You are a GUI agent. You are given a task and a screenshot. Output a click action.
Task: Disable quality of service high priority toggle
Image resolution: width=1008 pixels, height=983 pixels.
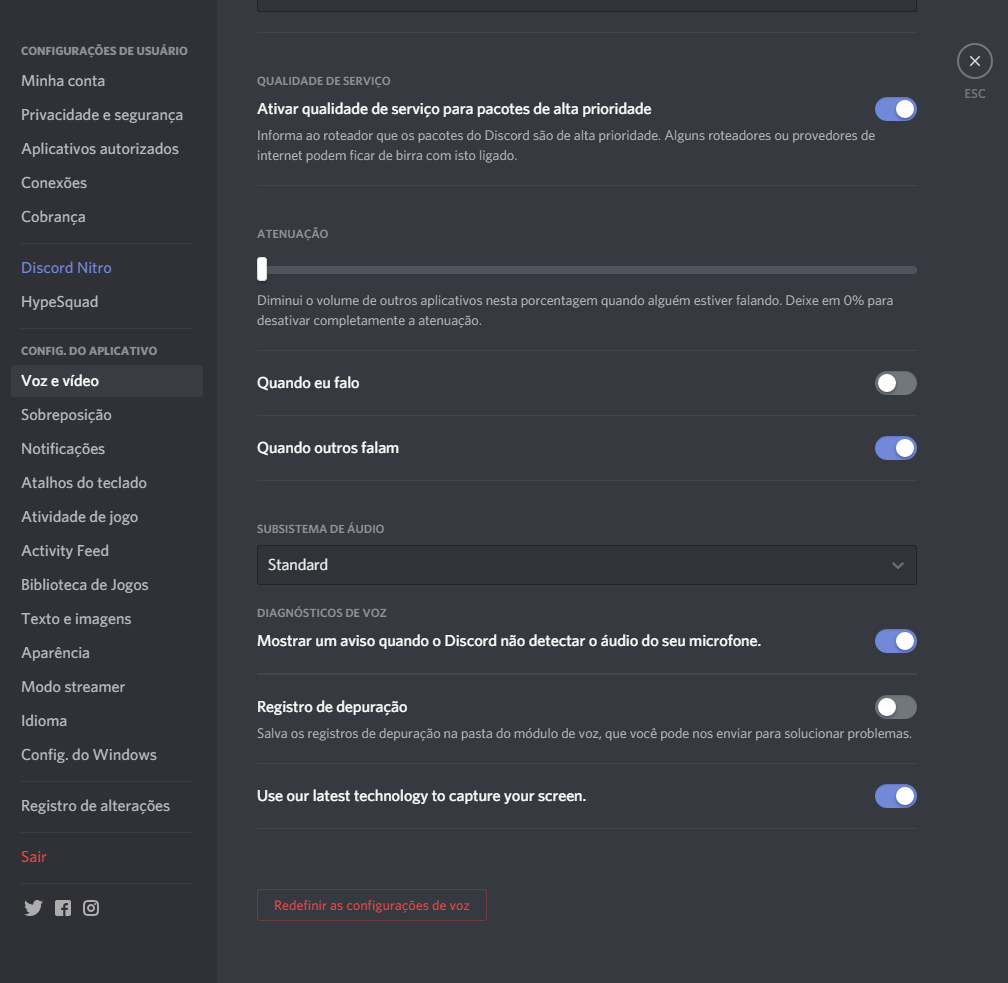896,109
